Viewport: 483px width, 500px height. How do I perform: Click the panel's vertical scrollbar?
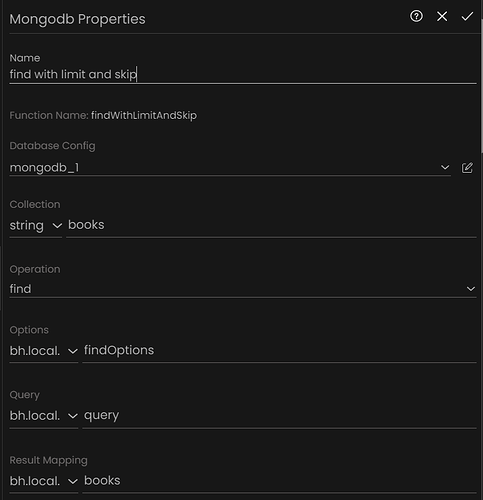(481, 87)
